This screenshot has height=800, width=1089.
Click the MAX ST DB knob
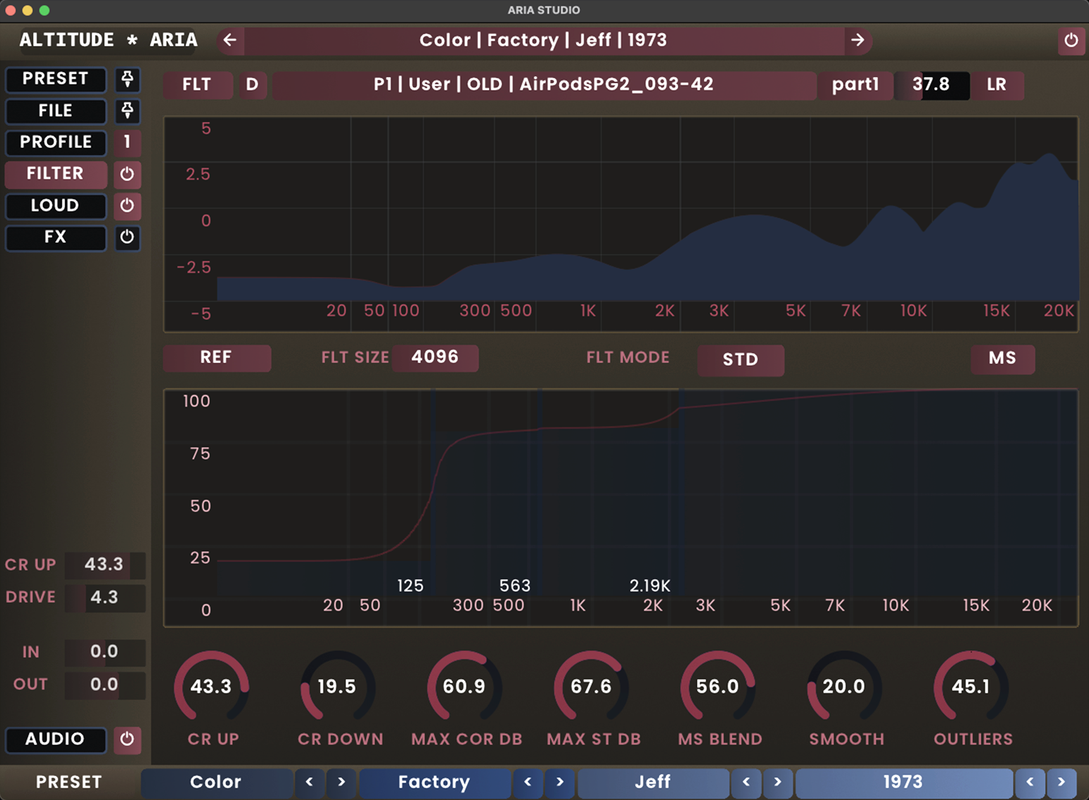point(591,688)
